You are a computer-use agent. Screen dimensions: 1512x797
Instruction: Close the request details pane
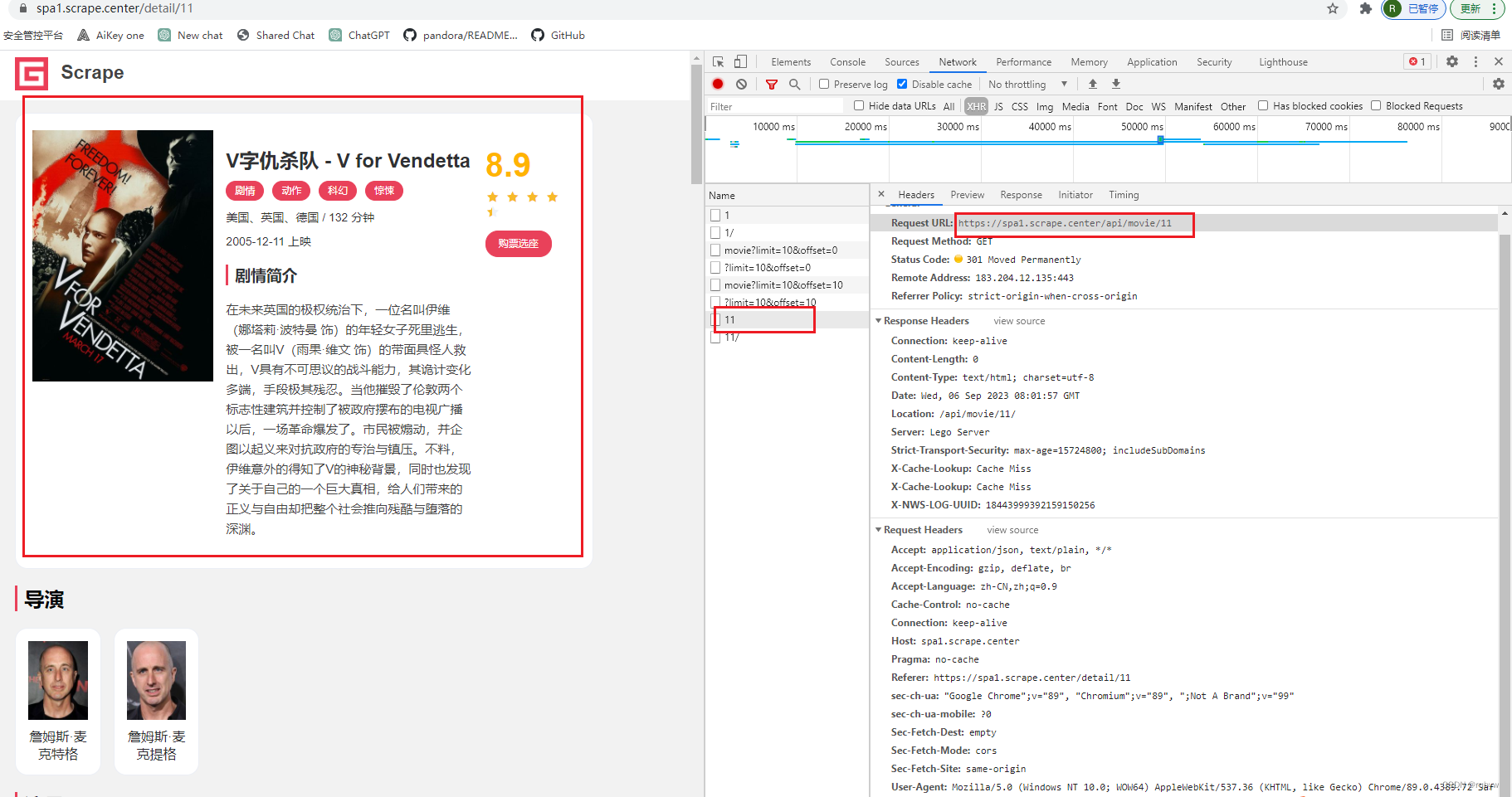click(881, 194)
